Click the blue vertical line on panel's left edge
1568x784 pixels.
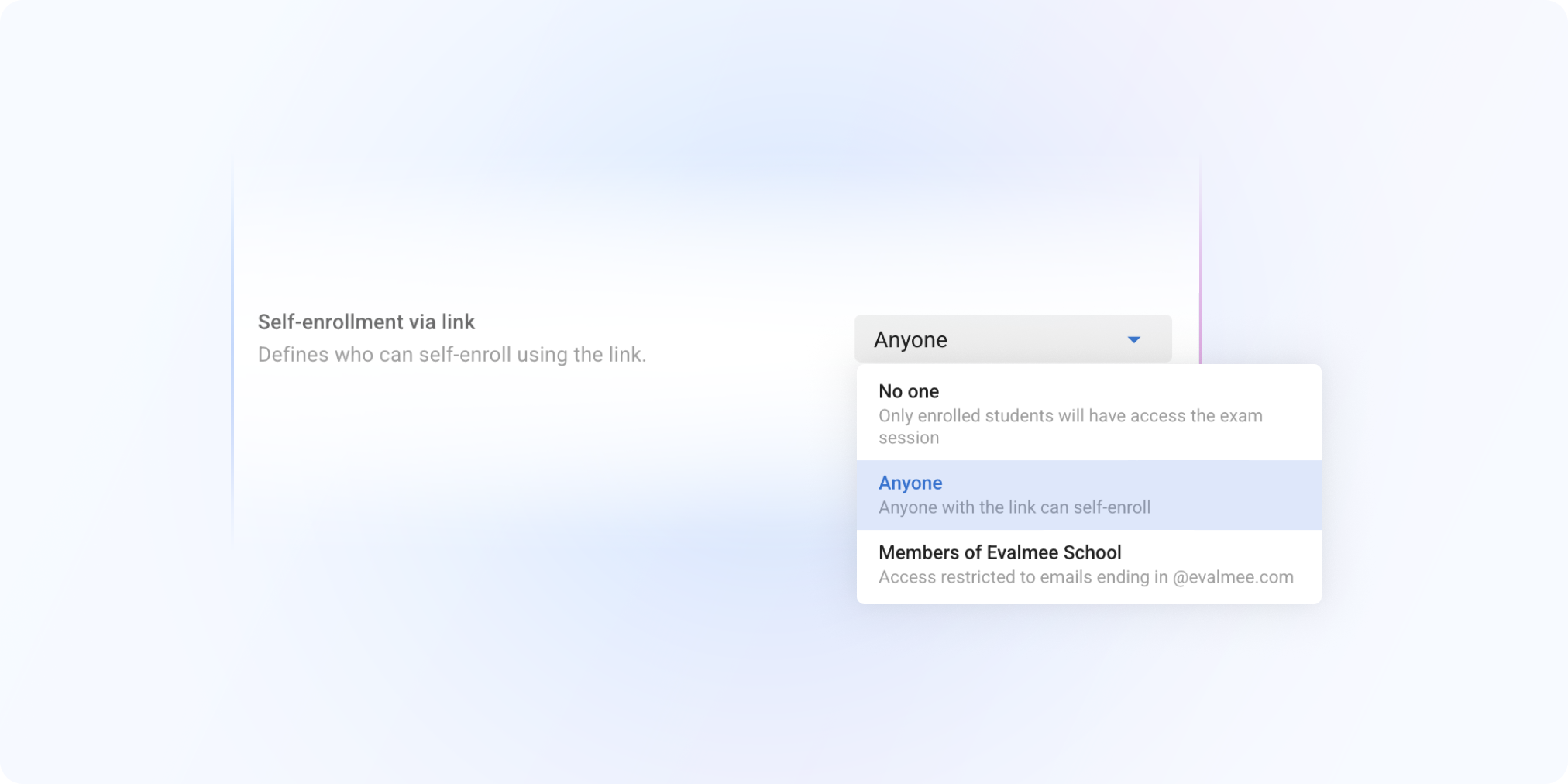coord(232,349)
